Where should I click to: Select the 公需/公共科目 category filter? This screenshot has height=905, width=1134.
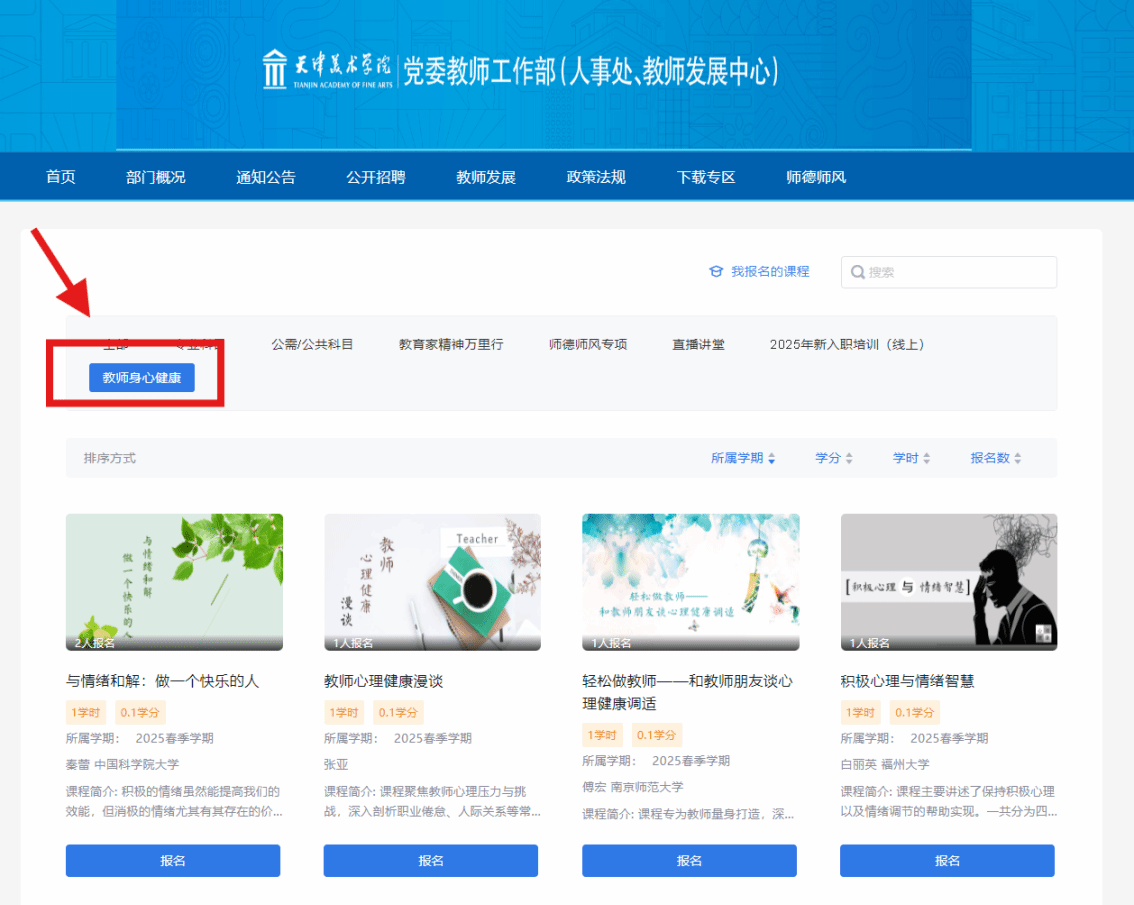312,344
